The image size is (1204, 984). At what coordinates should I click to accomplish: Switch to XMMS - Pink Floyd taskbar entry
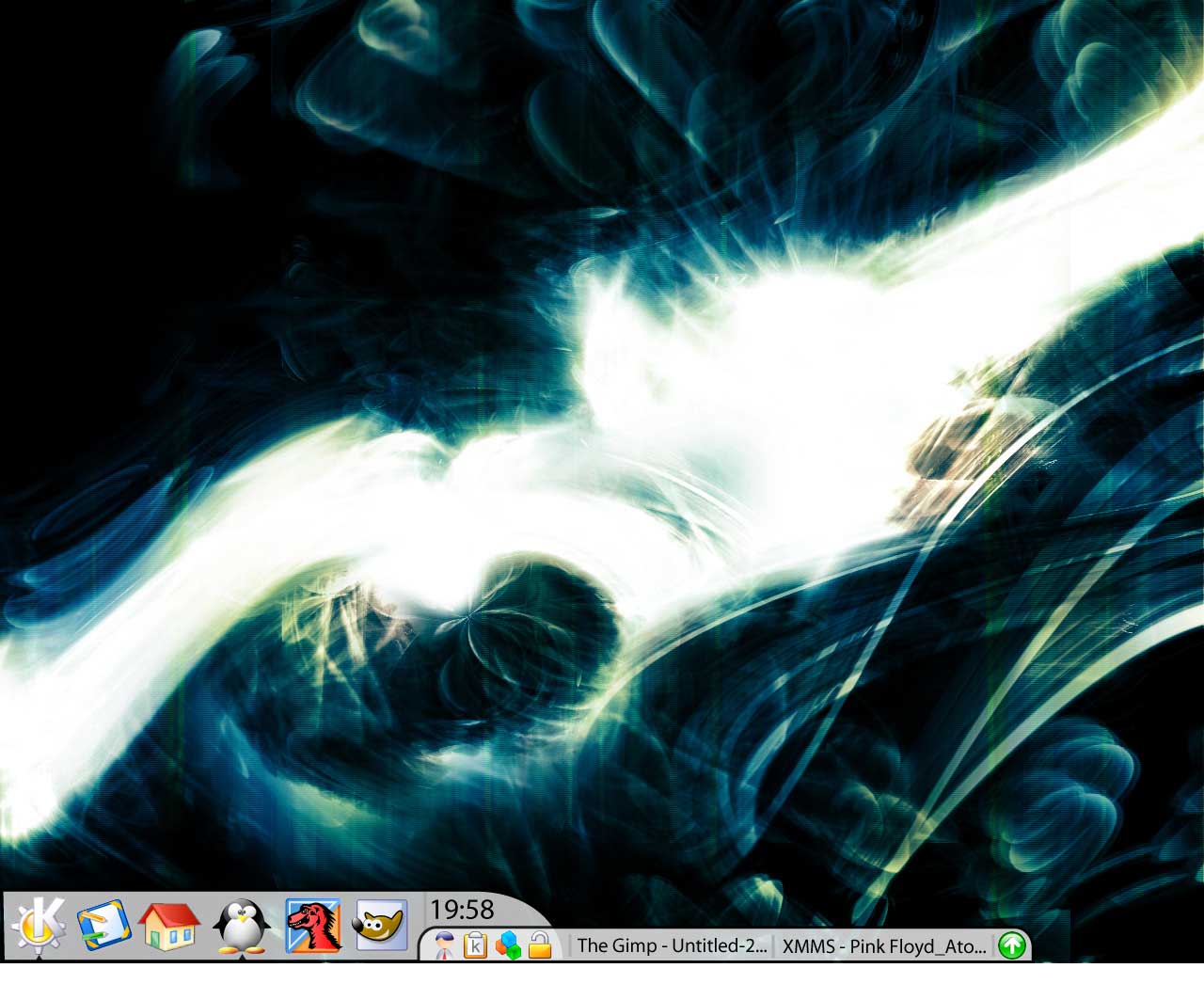[884, 945]
